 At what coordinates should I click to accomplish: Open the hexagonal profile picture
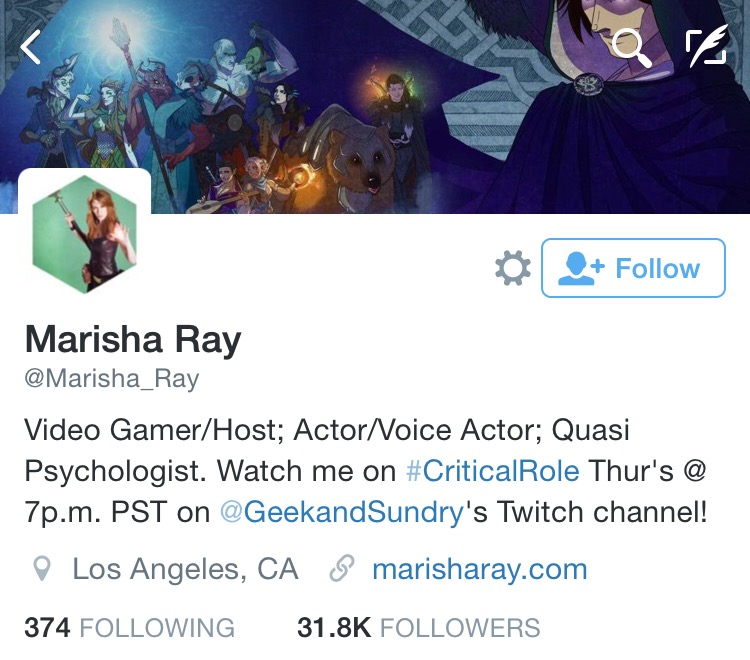tap(85, 234)
